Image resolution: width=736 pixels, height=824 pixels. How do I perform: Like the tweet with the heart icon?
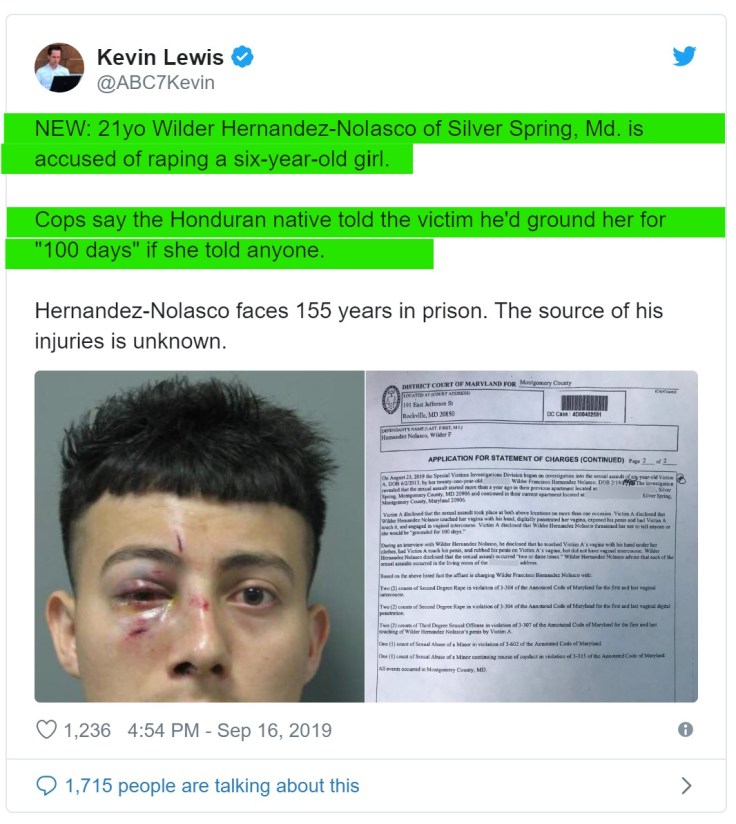[46, 729]
